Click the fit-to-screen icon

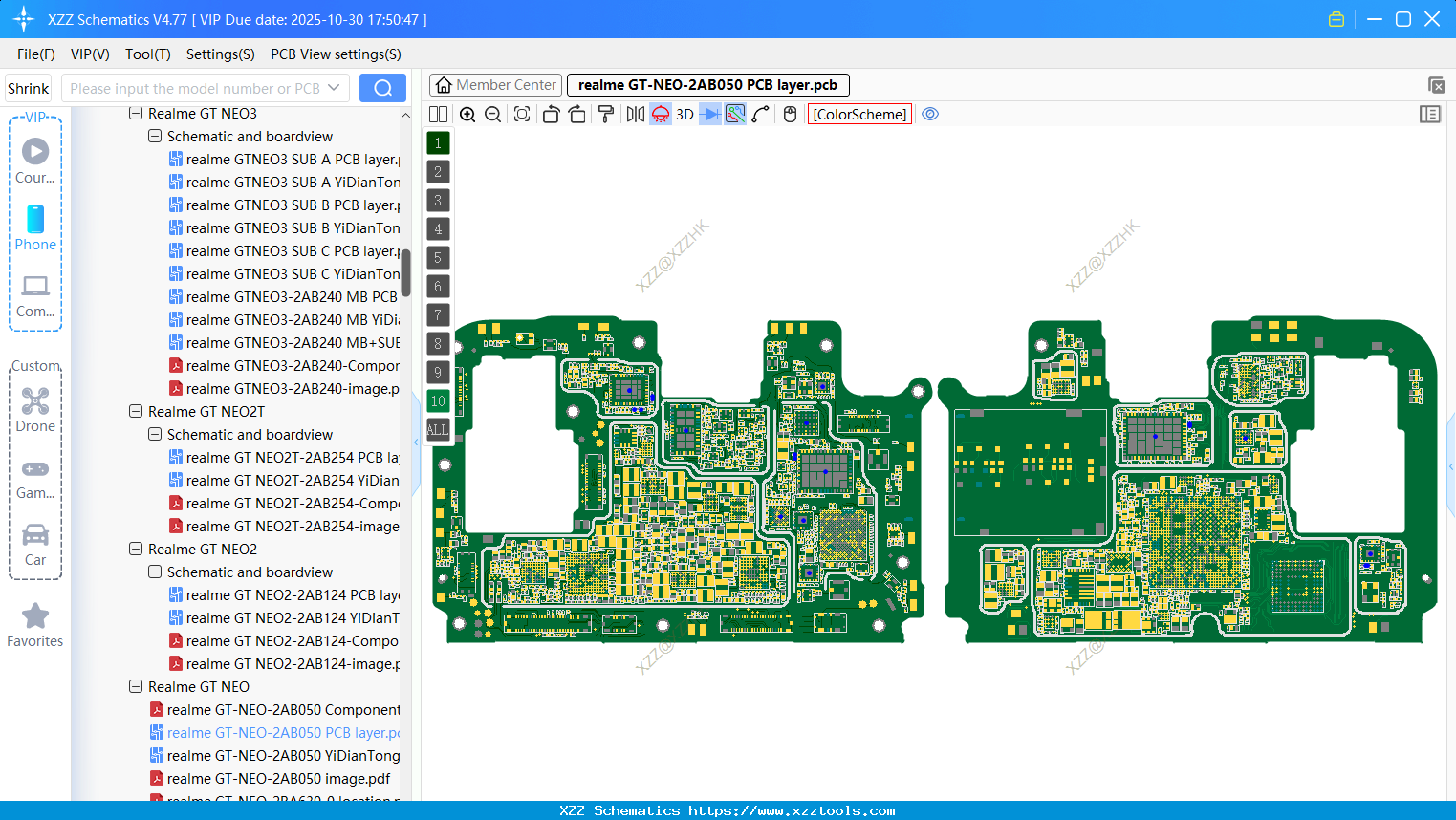(x=522, y=115)
